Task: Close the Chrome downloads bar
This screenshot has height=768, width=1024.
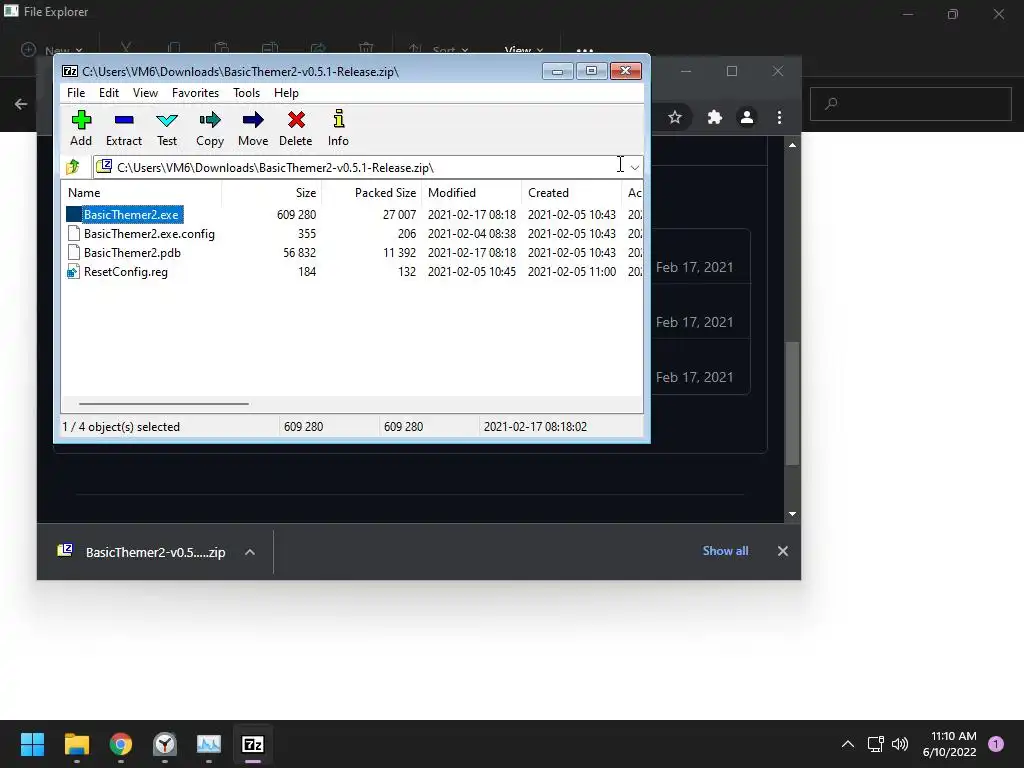Action: (782, 551)
